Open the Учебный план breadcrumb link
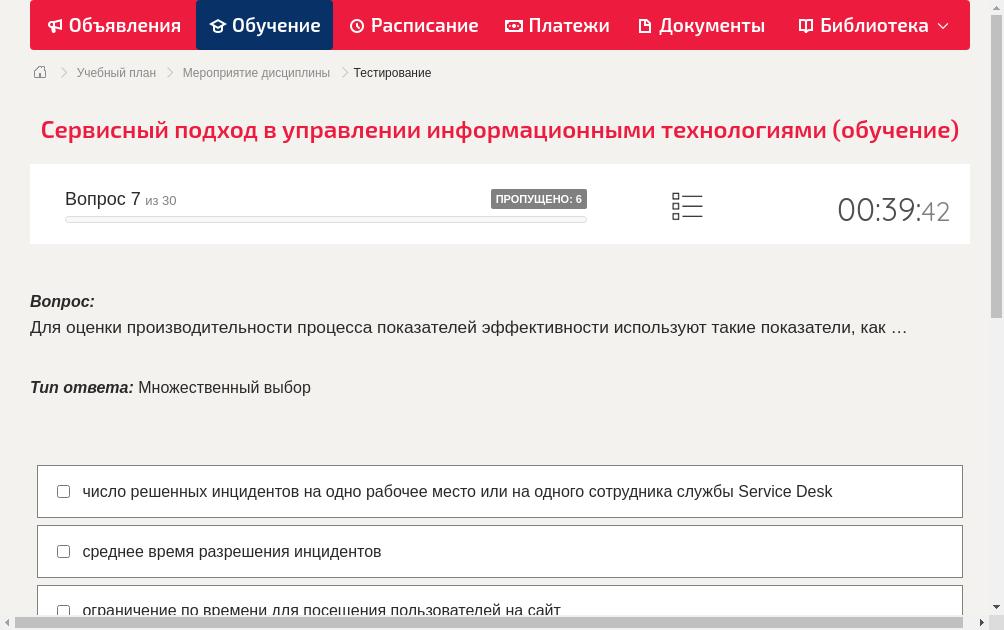Image resolution: width=1004 pixels, height=630 pixels. coord(117,72)
